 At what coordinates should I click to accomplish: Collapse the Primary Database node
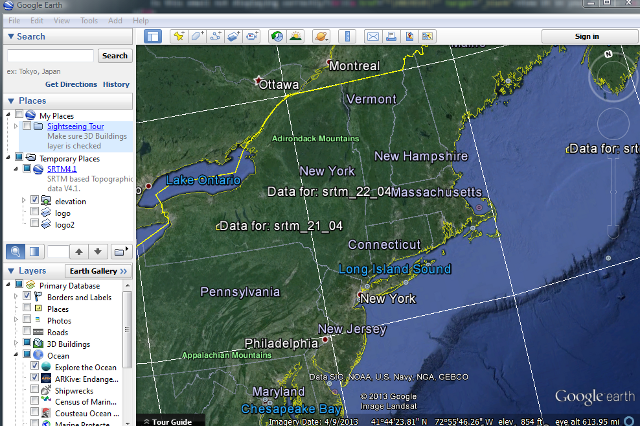8,284
